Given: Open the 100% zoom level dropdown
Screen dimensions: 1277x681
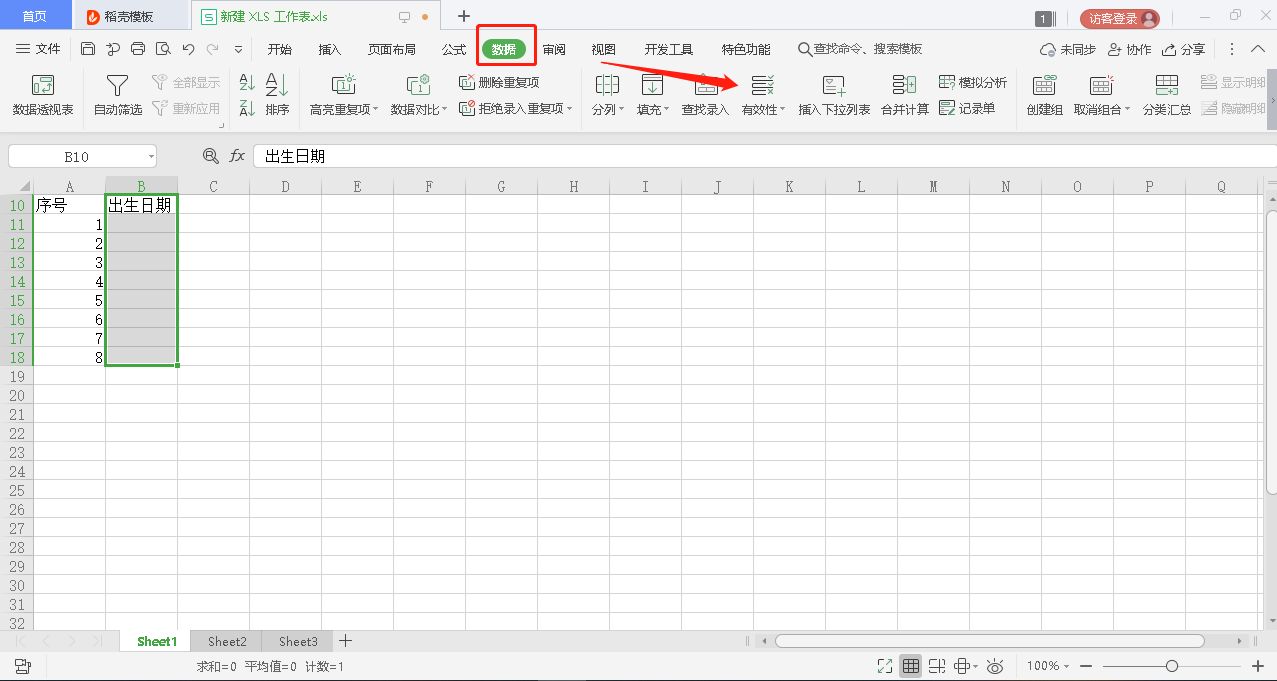Looking at the screenshot, I should [x=1049, y=666].
